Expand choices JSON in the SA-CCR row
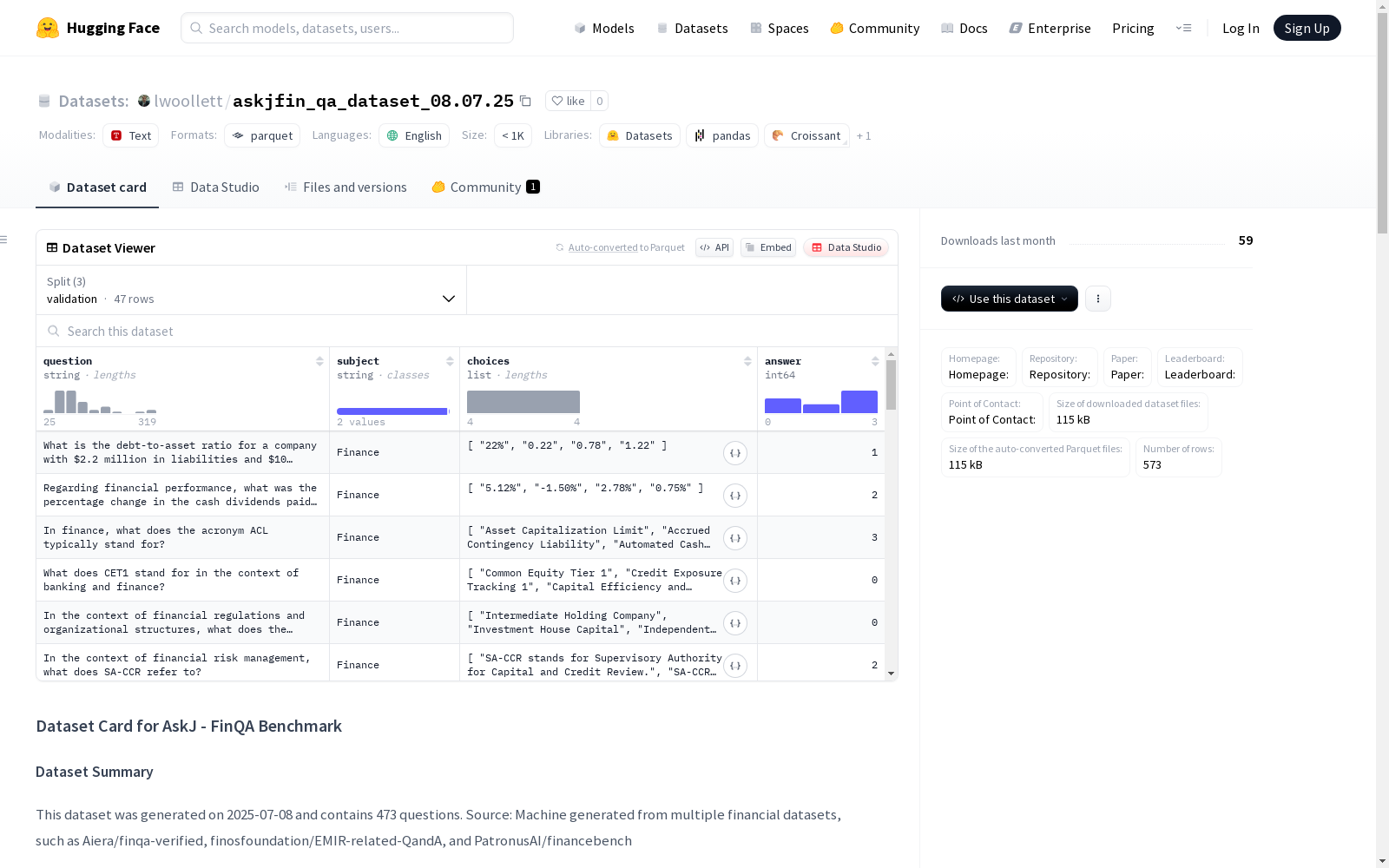Screen dimensions: 1389x868 pos(735,666)
